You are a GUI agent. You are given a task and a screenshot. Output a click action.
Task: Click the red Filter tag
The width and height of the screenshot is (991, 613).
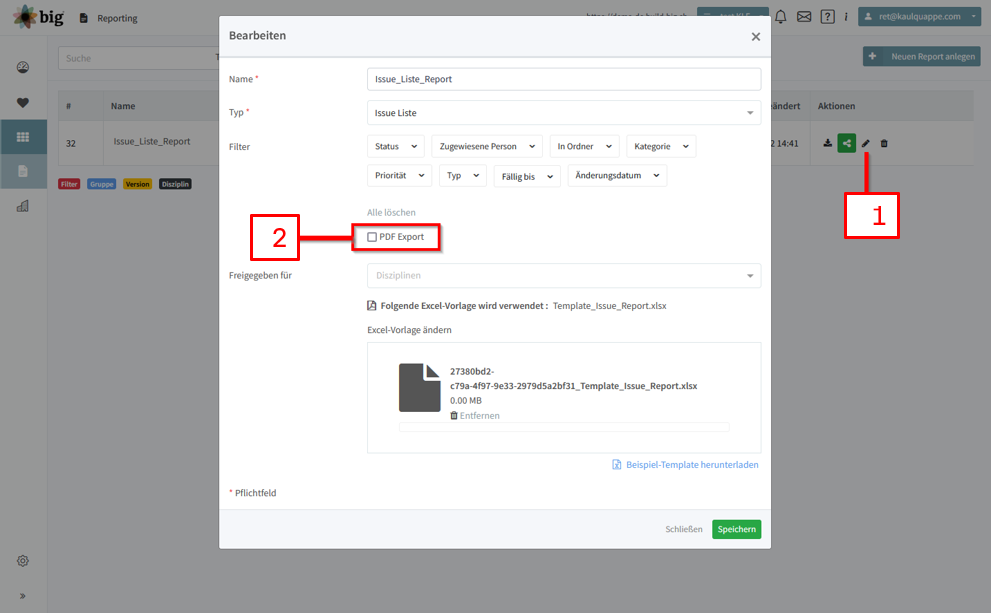pyautogui.click(x=70, y=185)
